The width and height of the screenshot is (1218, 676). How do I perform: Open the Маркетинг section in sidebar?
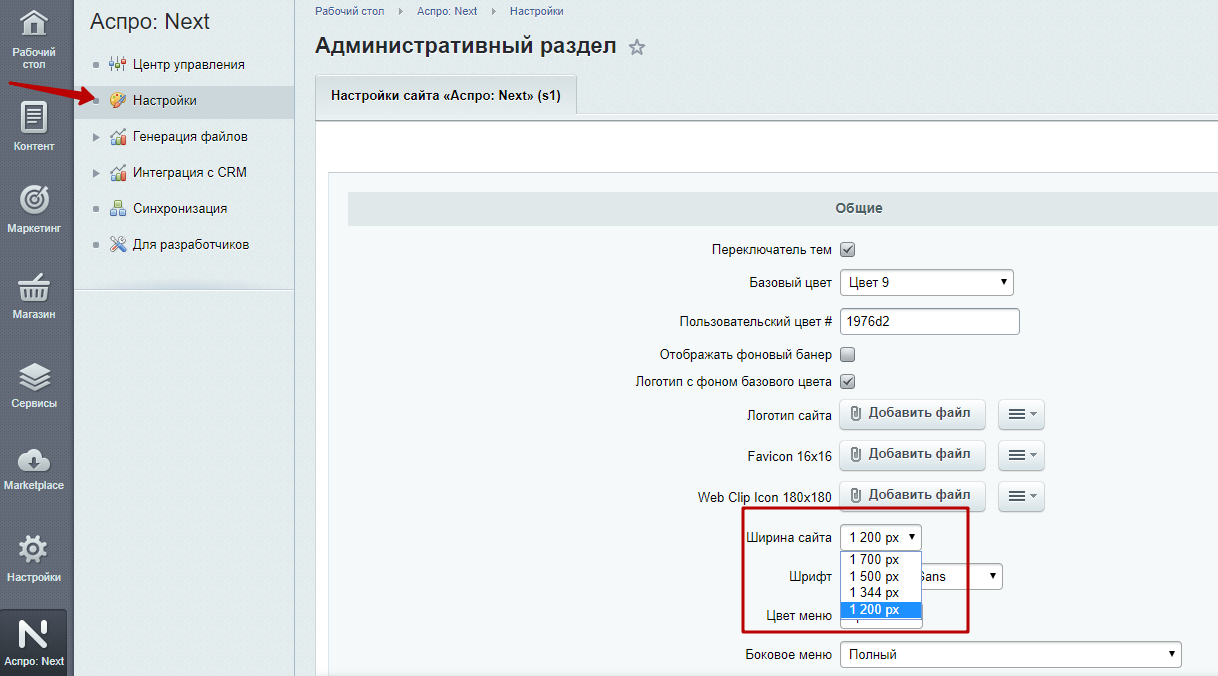click(x=34, y=208)
